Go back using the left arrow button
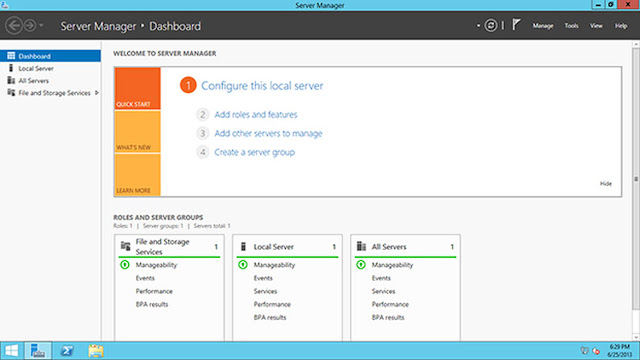This screenshot has width=640, height=360. (x=13, y=25)
